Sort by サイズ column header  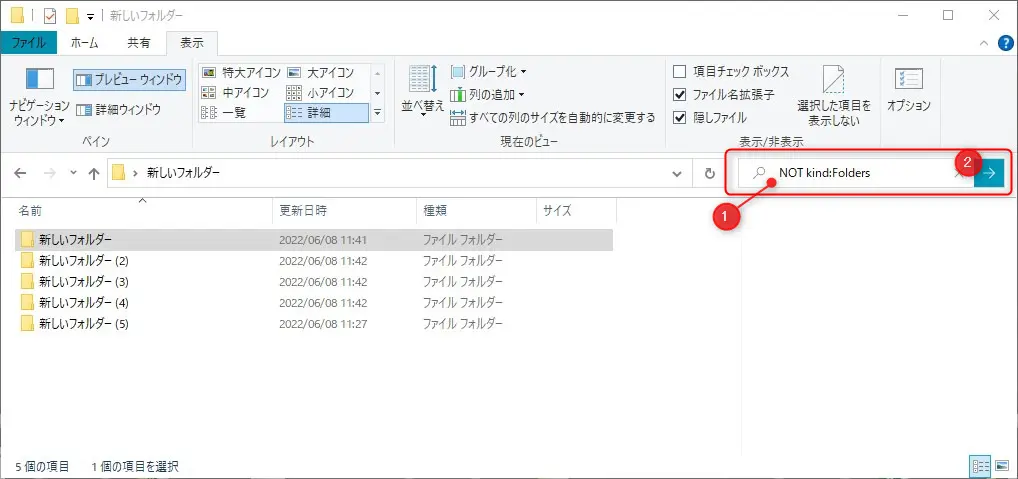(576, 210)
